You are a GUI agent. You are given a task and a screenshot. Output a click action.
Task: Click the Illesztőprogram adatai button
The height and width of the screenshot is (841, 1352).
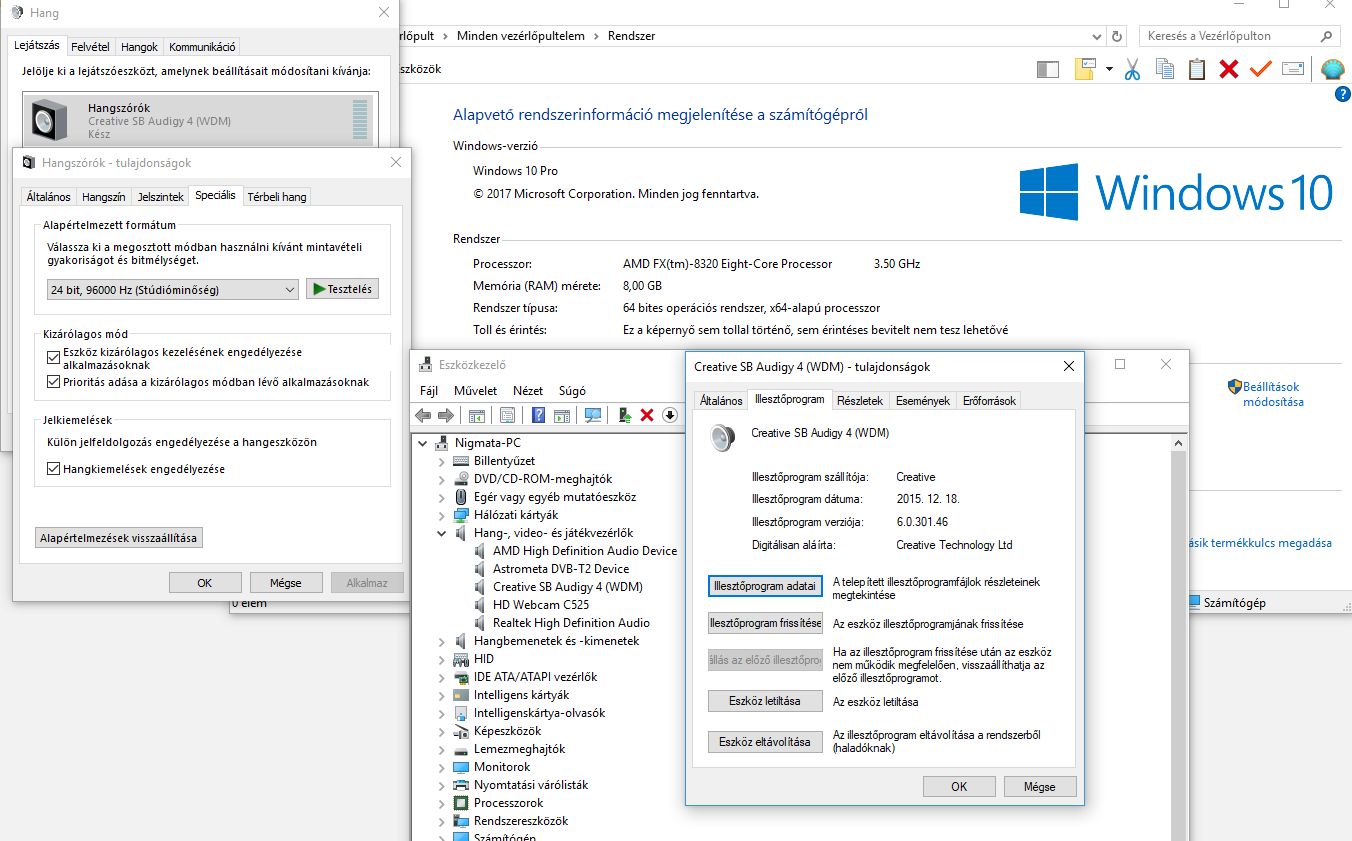765,586
